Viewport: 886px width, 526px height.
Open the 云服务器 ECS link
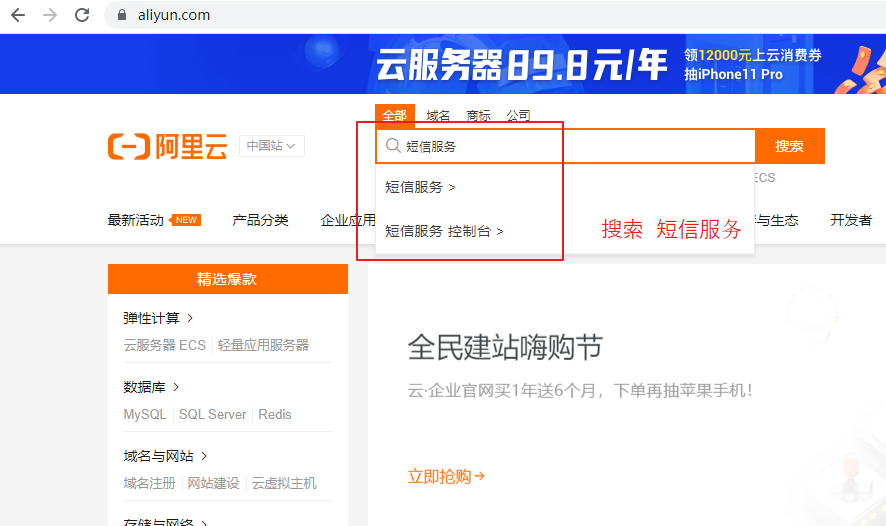pos(164,345)
